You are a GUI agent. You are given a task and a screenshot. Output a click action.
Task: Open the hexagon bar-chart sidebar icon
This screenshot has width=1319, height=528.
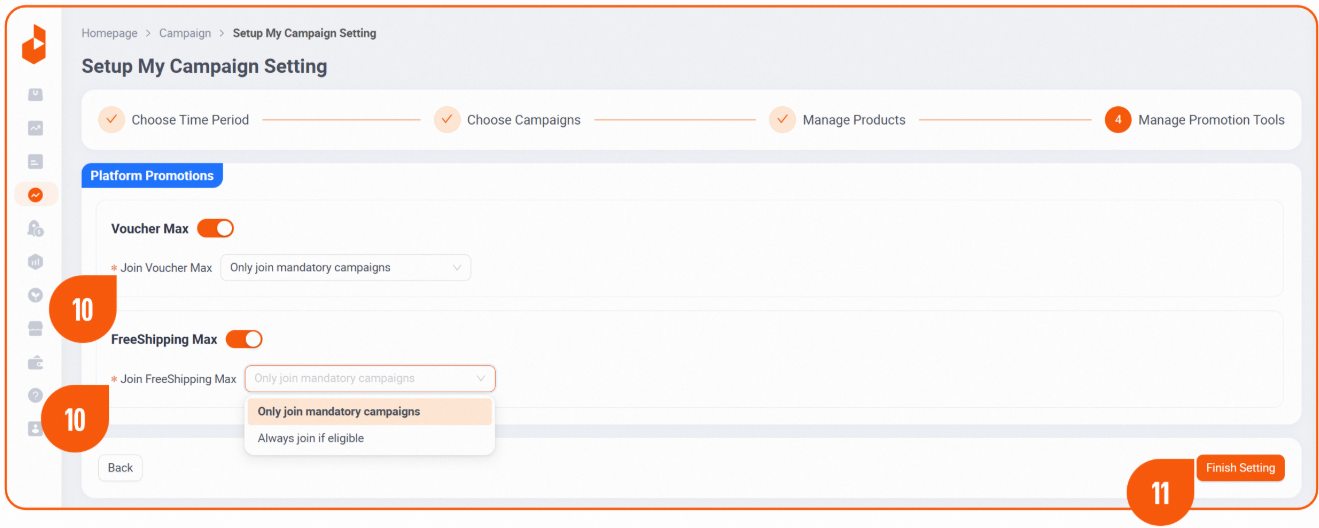35,262
